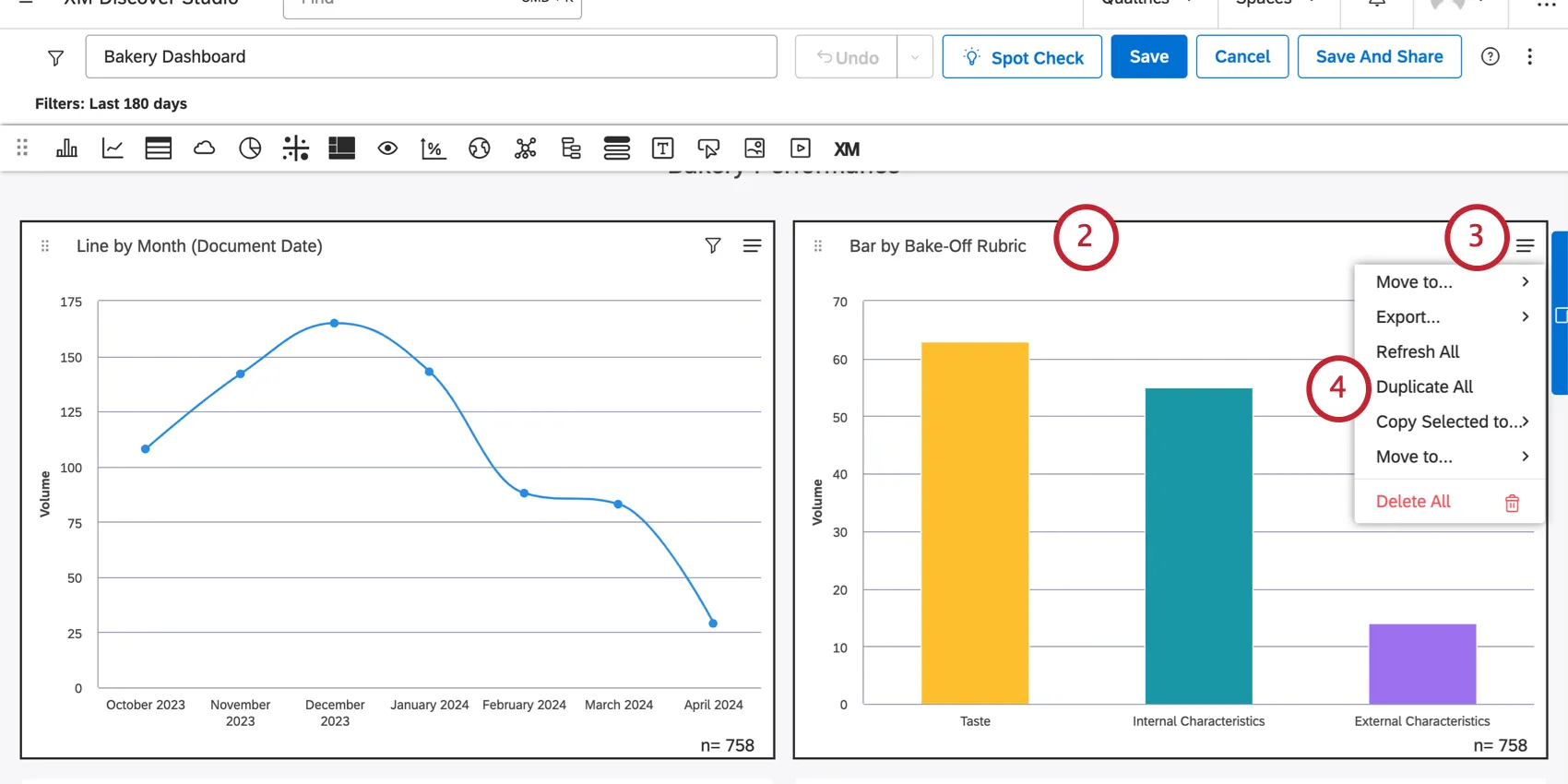Click the eye preview widget icon
The image size is (1568, 784).
(x=387, y=148)
